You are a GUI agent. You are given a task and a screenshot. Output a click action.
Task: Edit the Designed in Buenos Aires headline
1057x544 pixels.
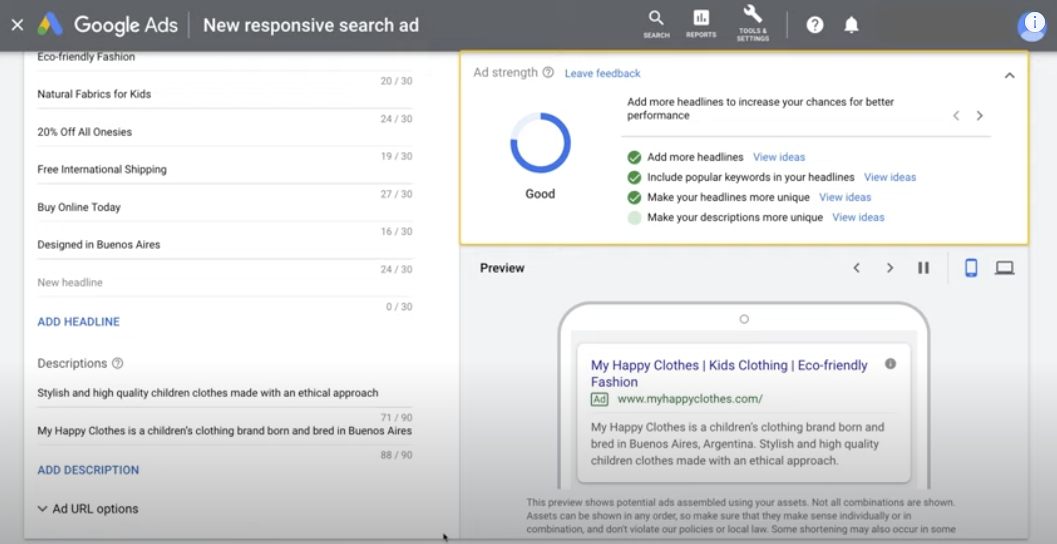224,245
